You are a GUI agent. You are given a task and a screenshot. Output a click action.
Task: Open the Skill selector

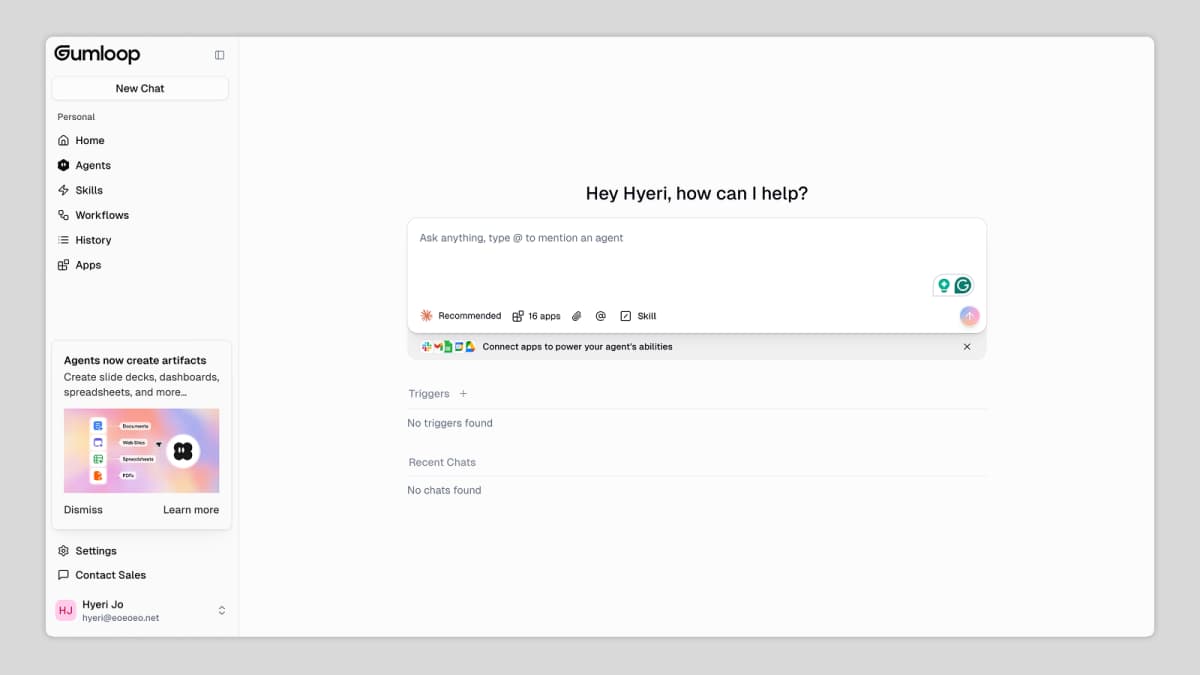tap(638, 316)
